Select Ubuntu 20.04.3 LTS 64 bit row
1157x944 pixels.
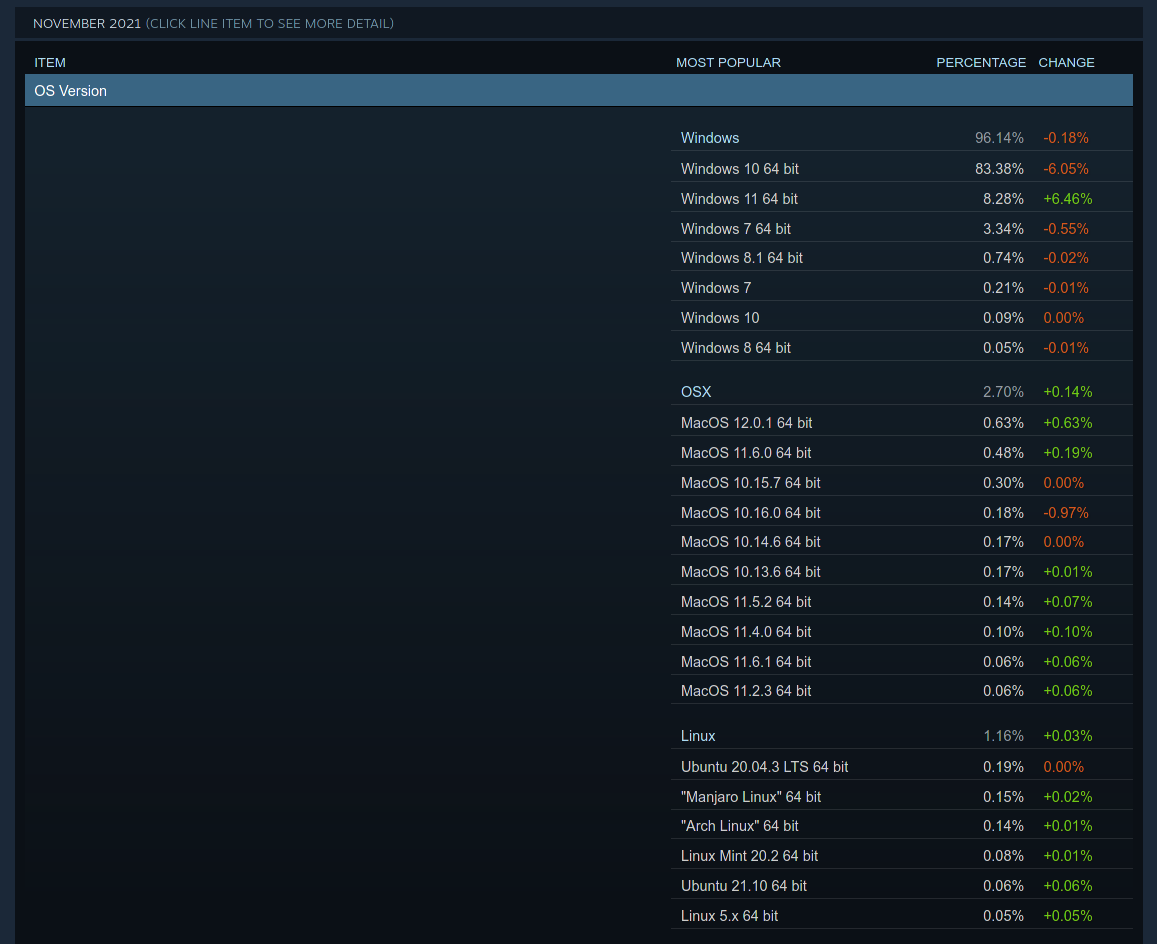(x=902, y=767)
